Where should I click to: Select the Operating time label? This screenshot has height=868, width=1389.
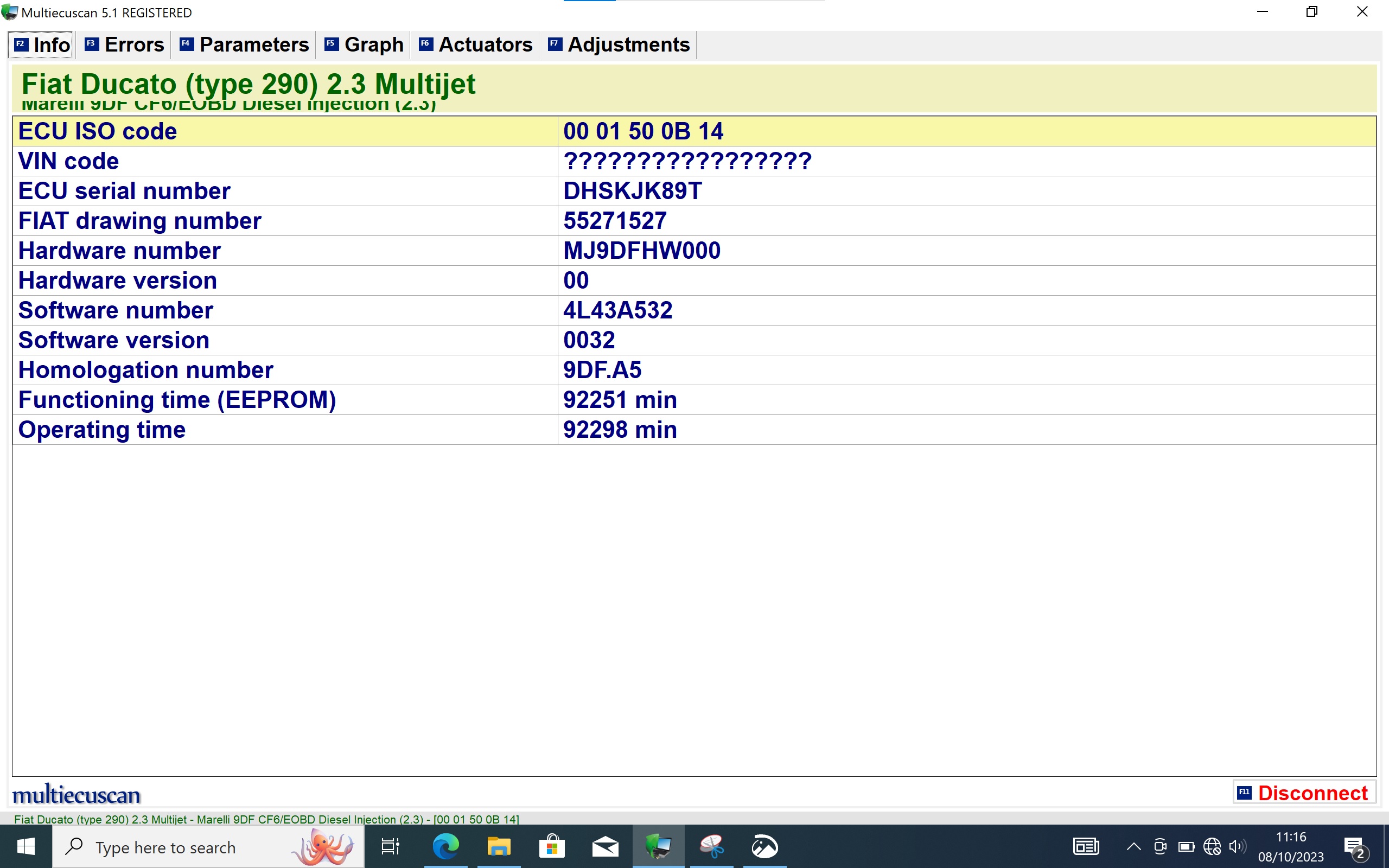click(102, 430)
